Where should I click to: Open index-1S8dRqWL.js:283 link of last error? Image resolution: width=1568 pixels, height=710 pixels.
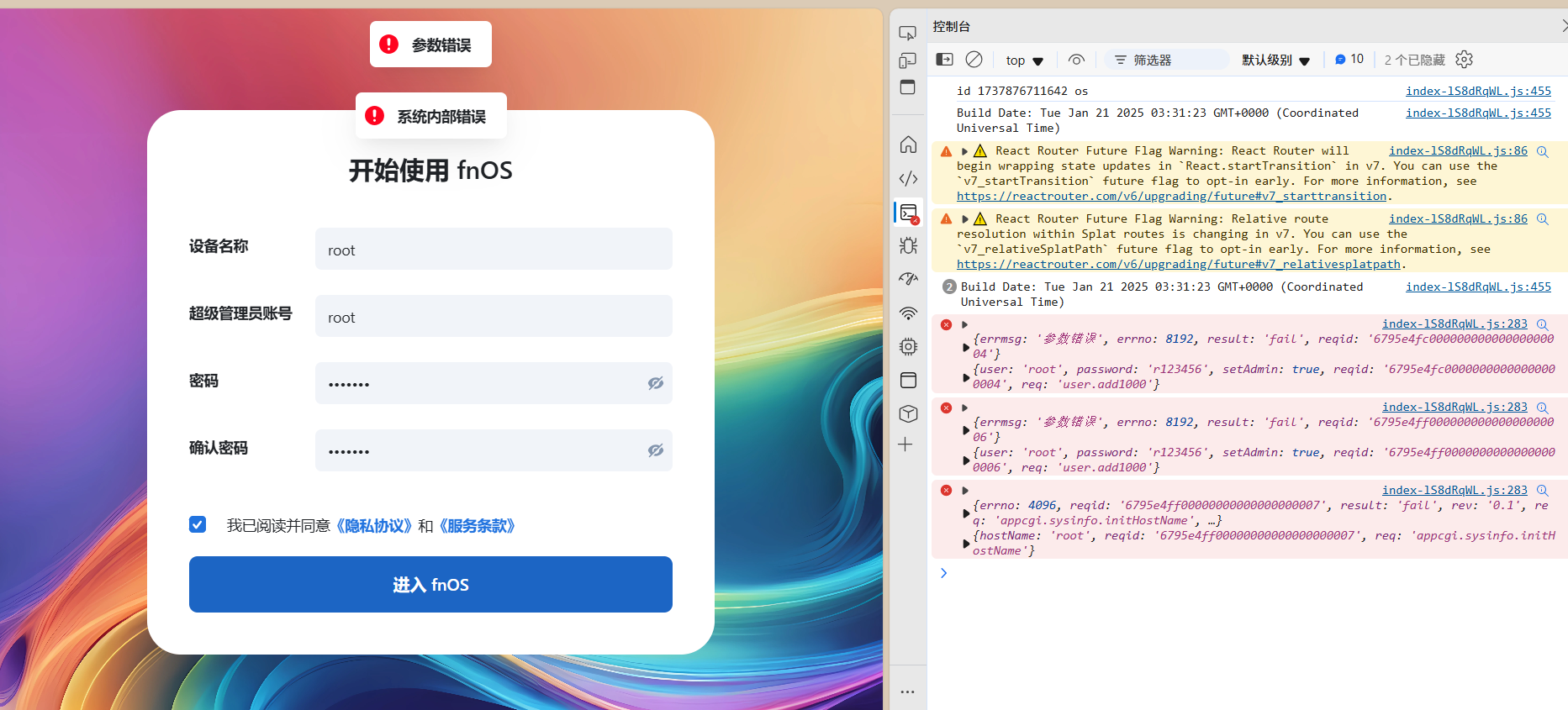point(1454,490)
